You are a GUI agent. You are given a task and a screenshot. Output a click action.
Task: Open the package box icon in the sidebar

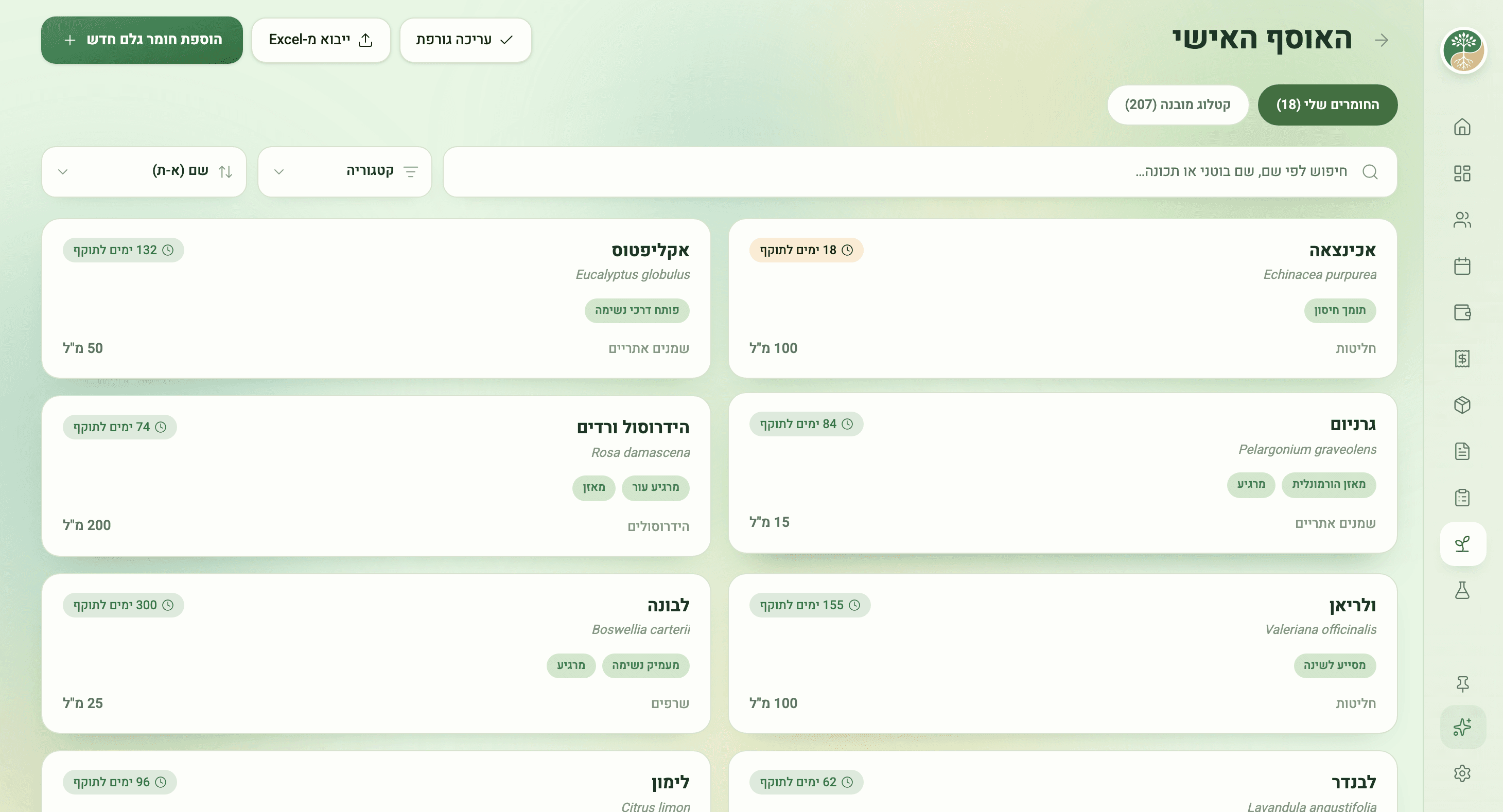[1462, 405]
